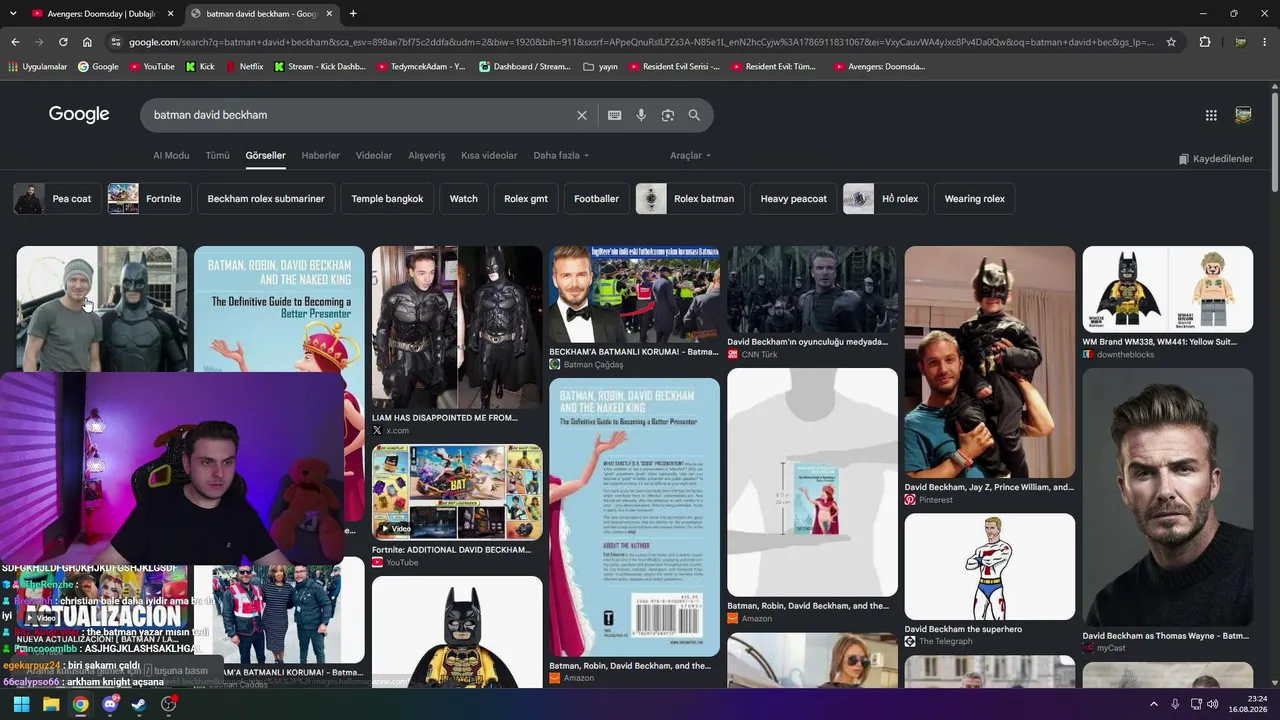Switch to the Videolar tab
The width and height of the screenshot is (1280, 720).
[x=374, y=156]
